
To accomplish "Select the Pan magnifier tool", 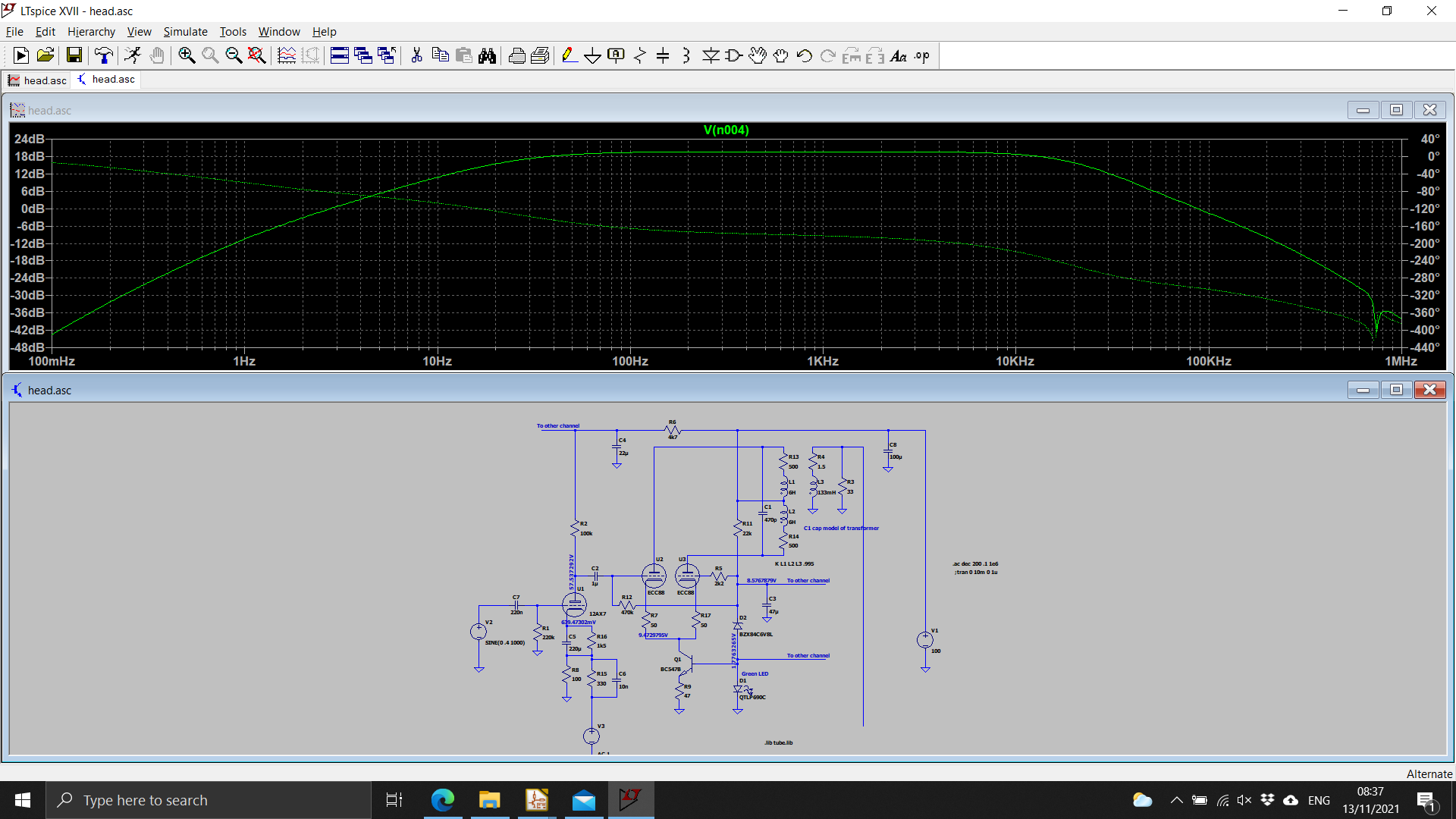I will (210, 55).
